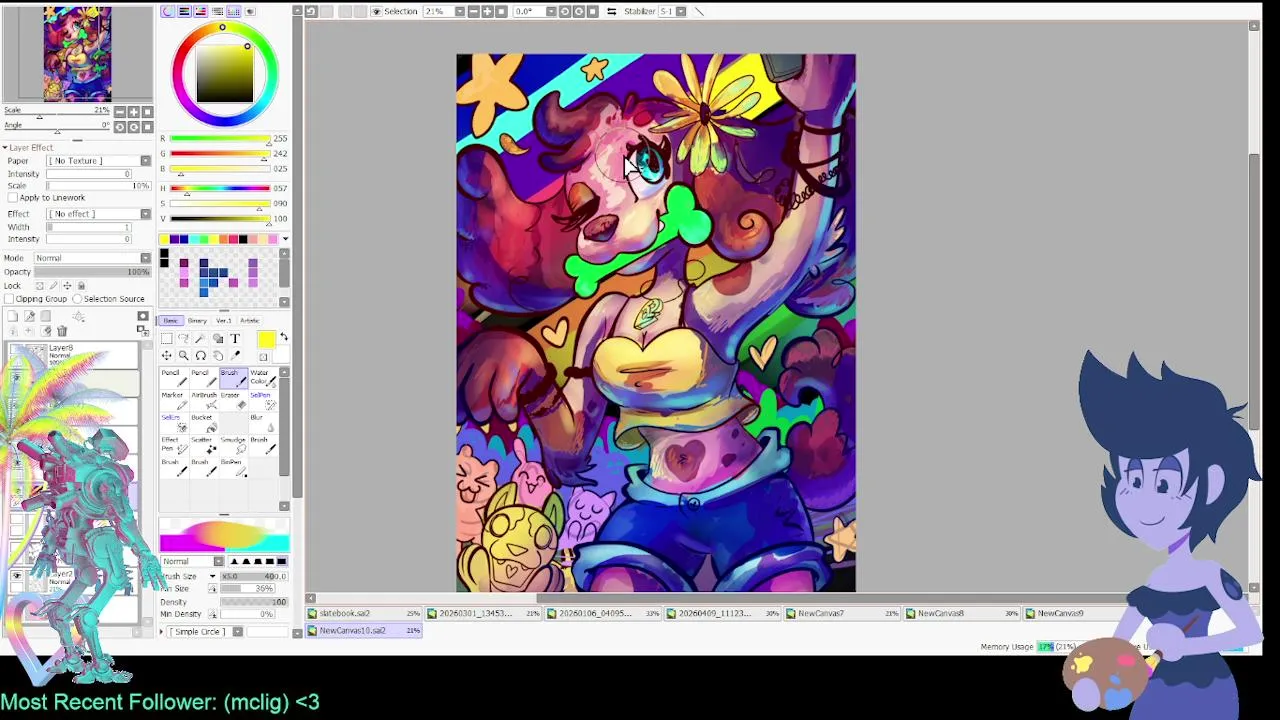The height and width of the screenshot is (720, 1280).
Task: Select the rectangular Selection tool
Action: (x=166, y=338)
